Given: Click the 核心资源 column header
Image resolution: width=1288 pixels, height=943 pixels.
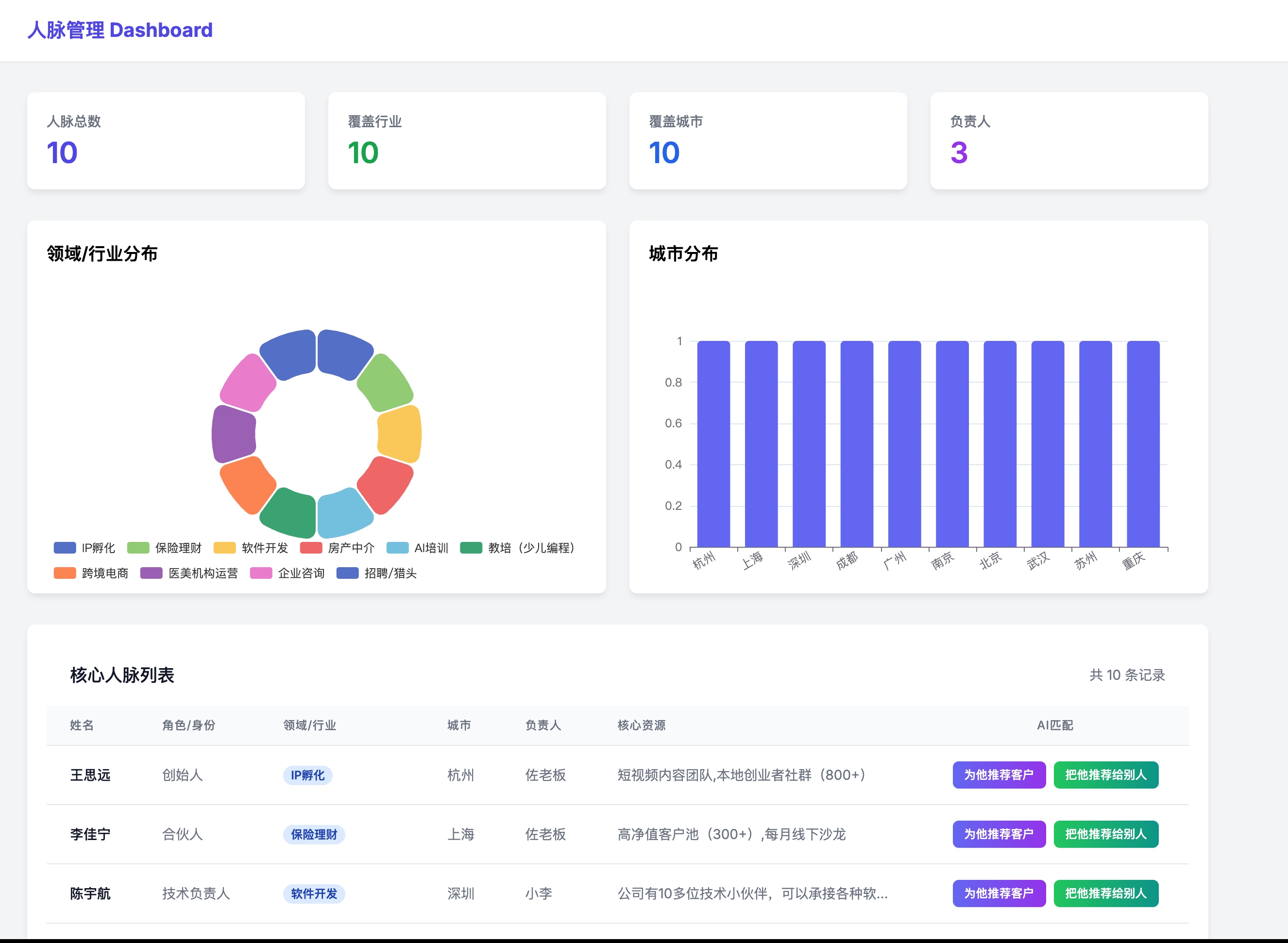Looking at the screenshot, I should pos(641,725).
